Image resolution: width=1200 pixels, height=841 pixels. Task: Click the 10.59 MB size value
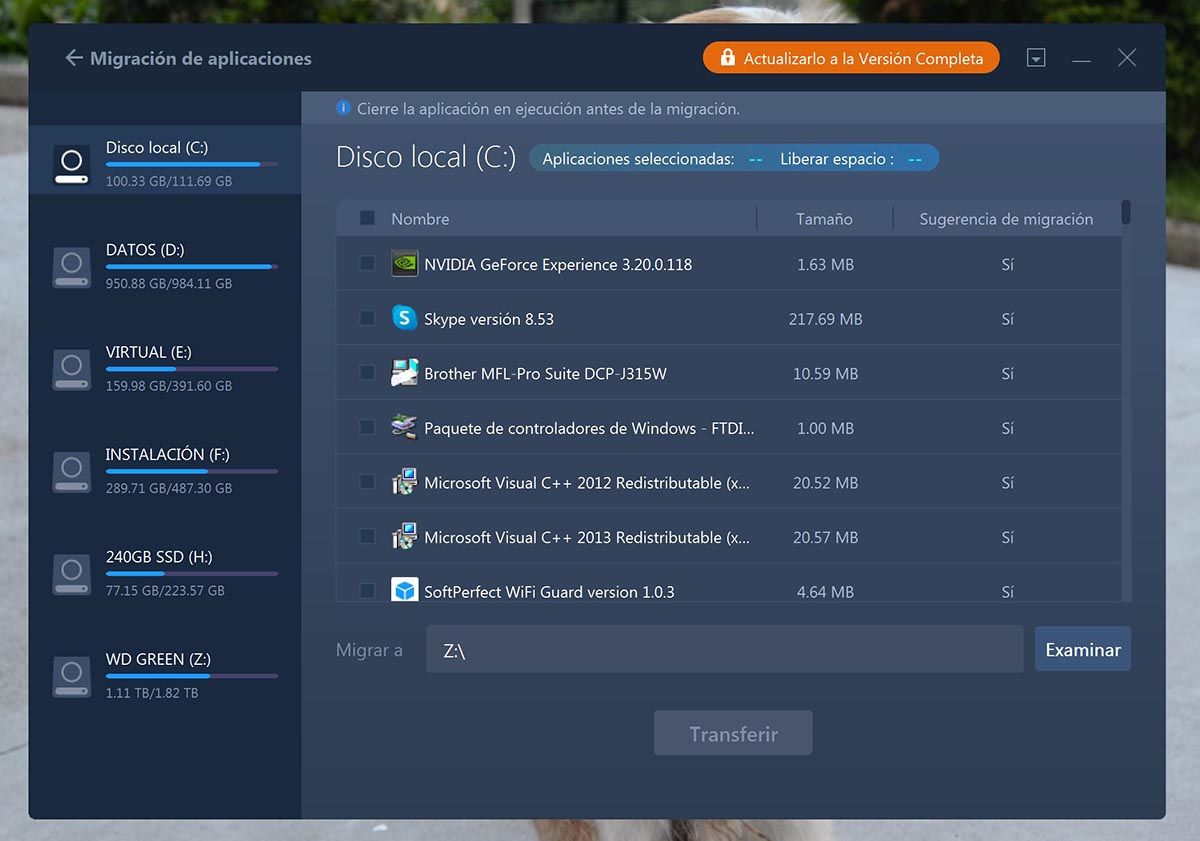825,373
